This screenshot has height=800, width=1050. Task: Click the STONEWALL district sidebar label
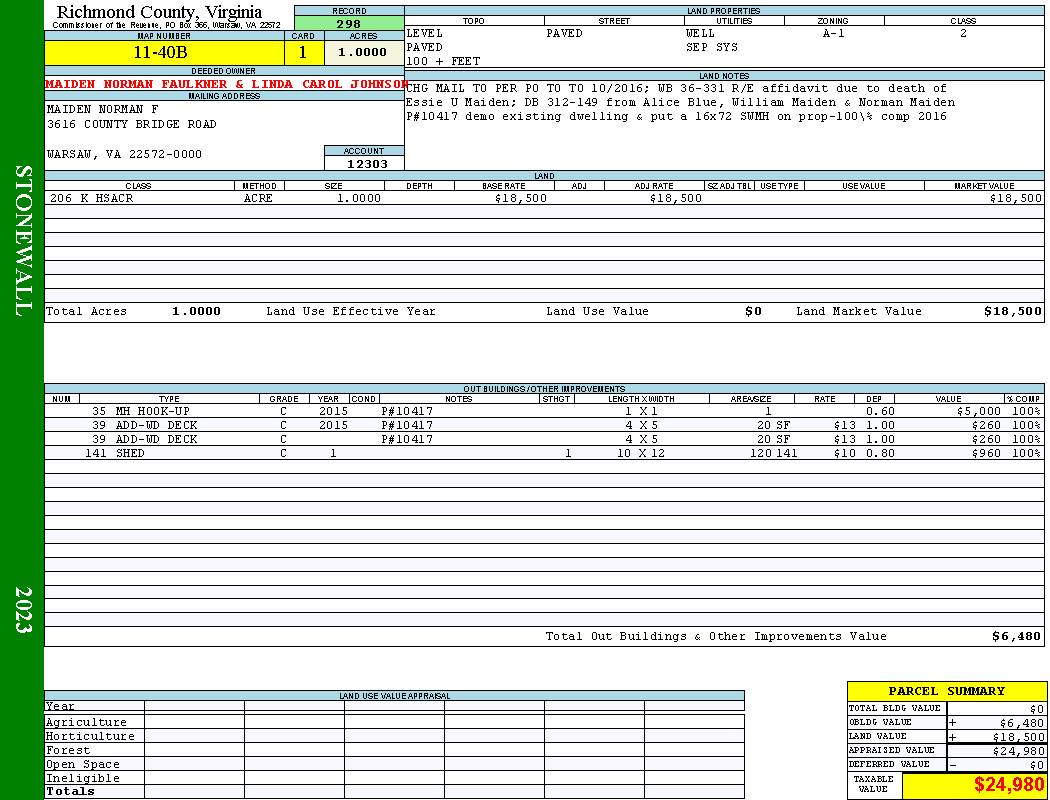22,242
